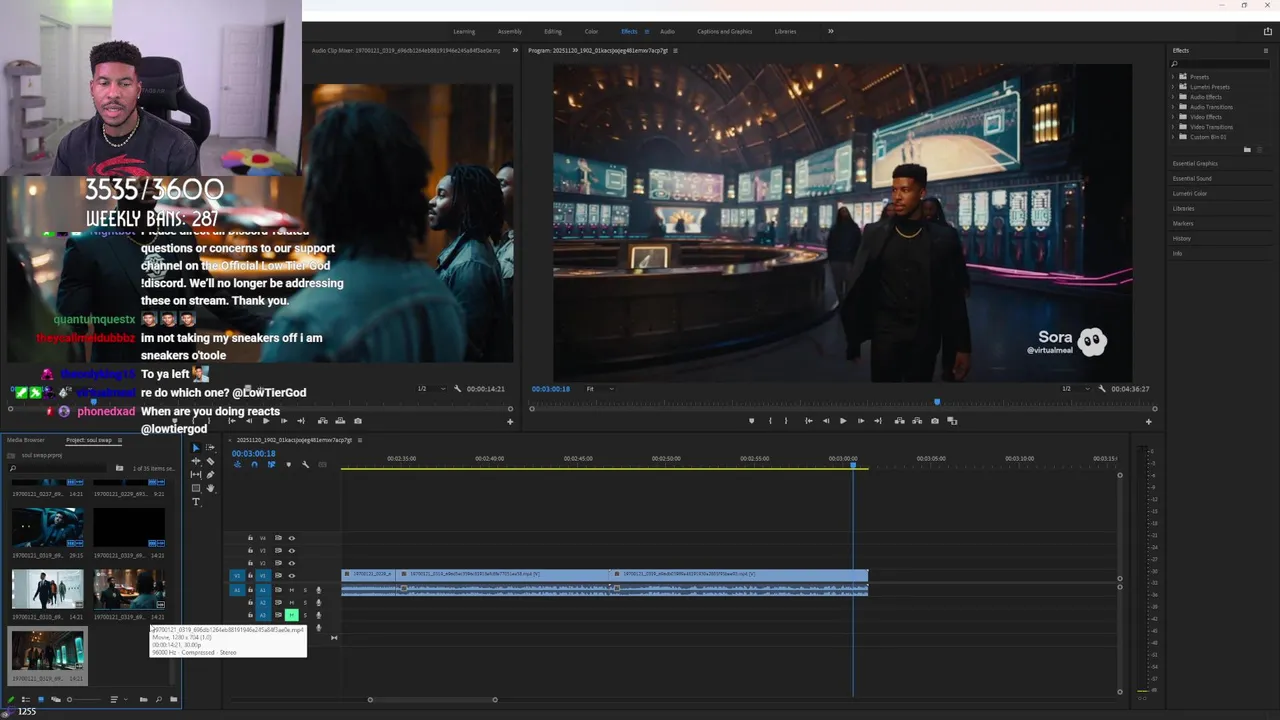Step forward one frame in Program monitor
1280x720 pixels.
[860, 421]
